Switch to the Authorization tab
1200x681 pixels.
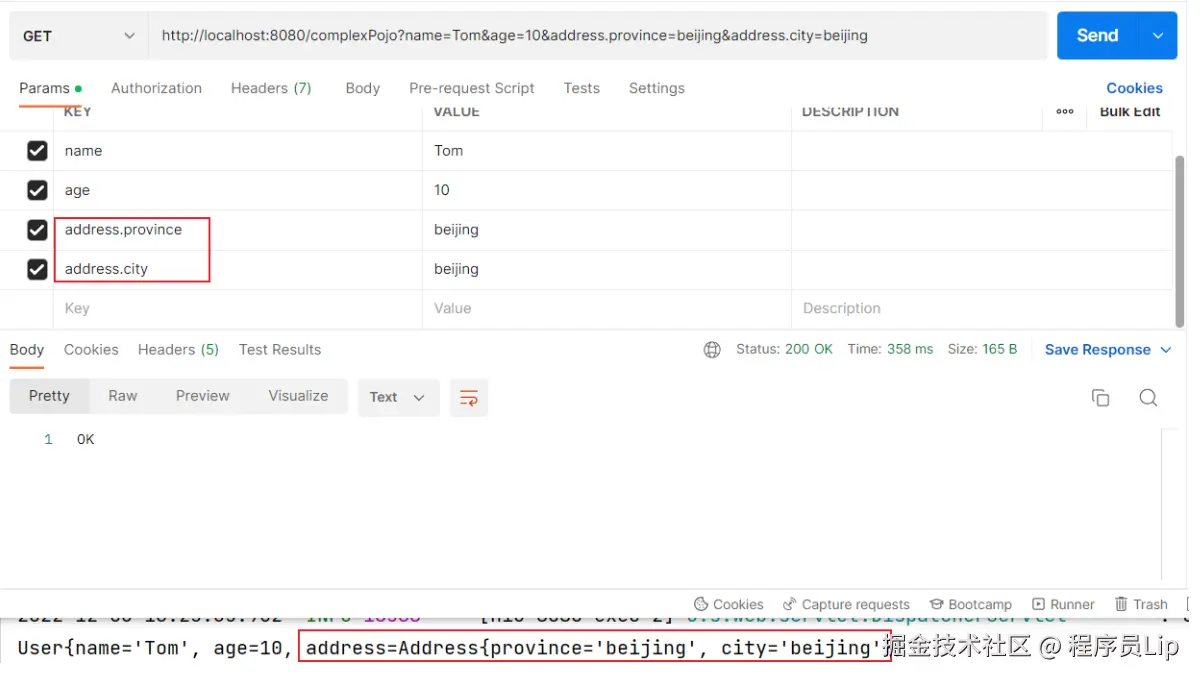(156, 88)
